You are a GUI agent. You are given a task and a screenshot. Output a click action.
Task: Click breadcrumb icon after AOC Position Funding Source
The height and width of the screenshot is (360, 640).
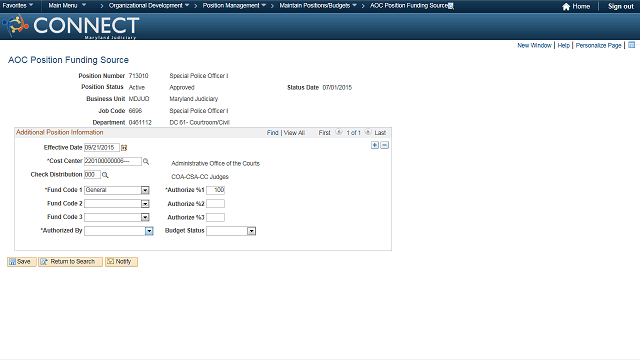tap(451, 6)
